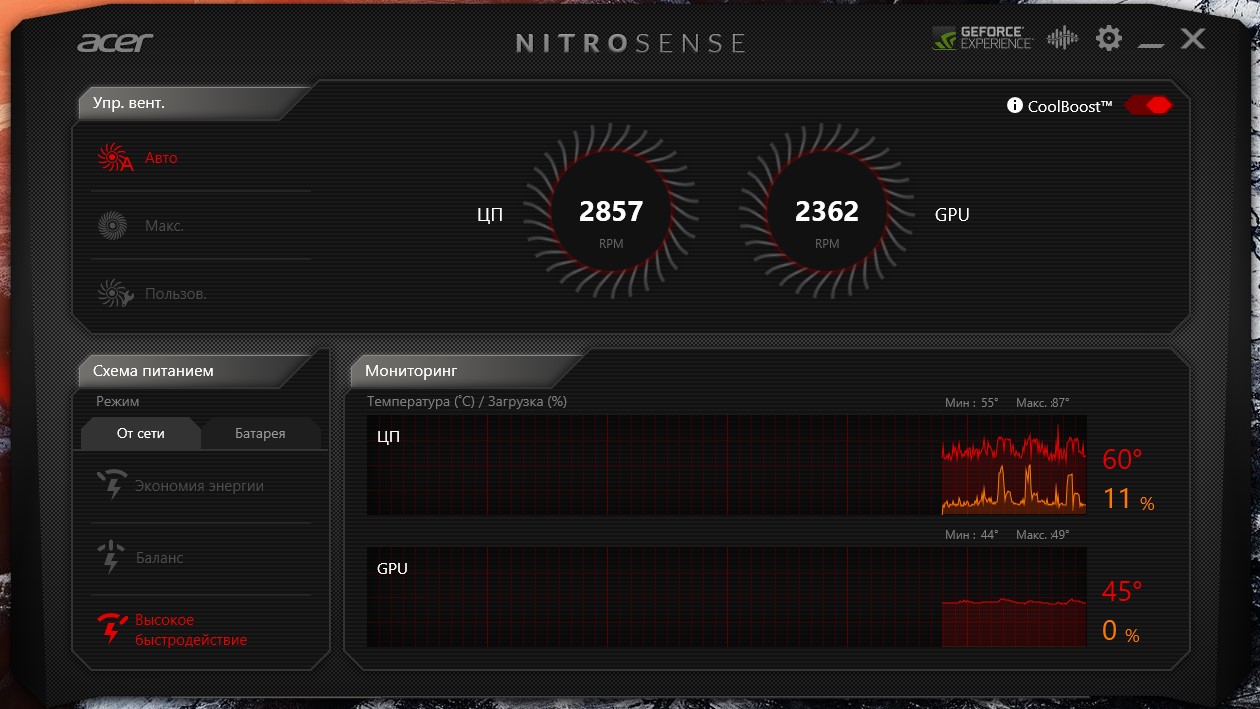Toggle the CoolBoost switch
Image resolution: width=1260 pixels, height=709 pixels.
(x=1148, y=105)
